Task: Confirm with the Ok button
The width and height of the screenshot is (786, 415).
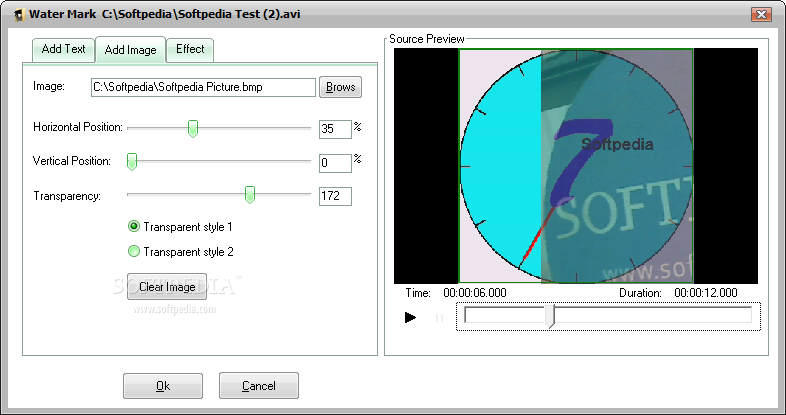Action: pos(163,386)
